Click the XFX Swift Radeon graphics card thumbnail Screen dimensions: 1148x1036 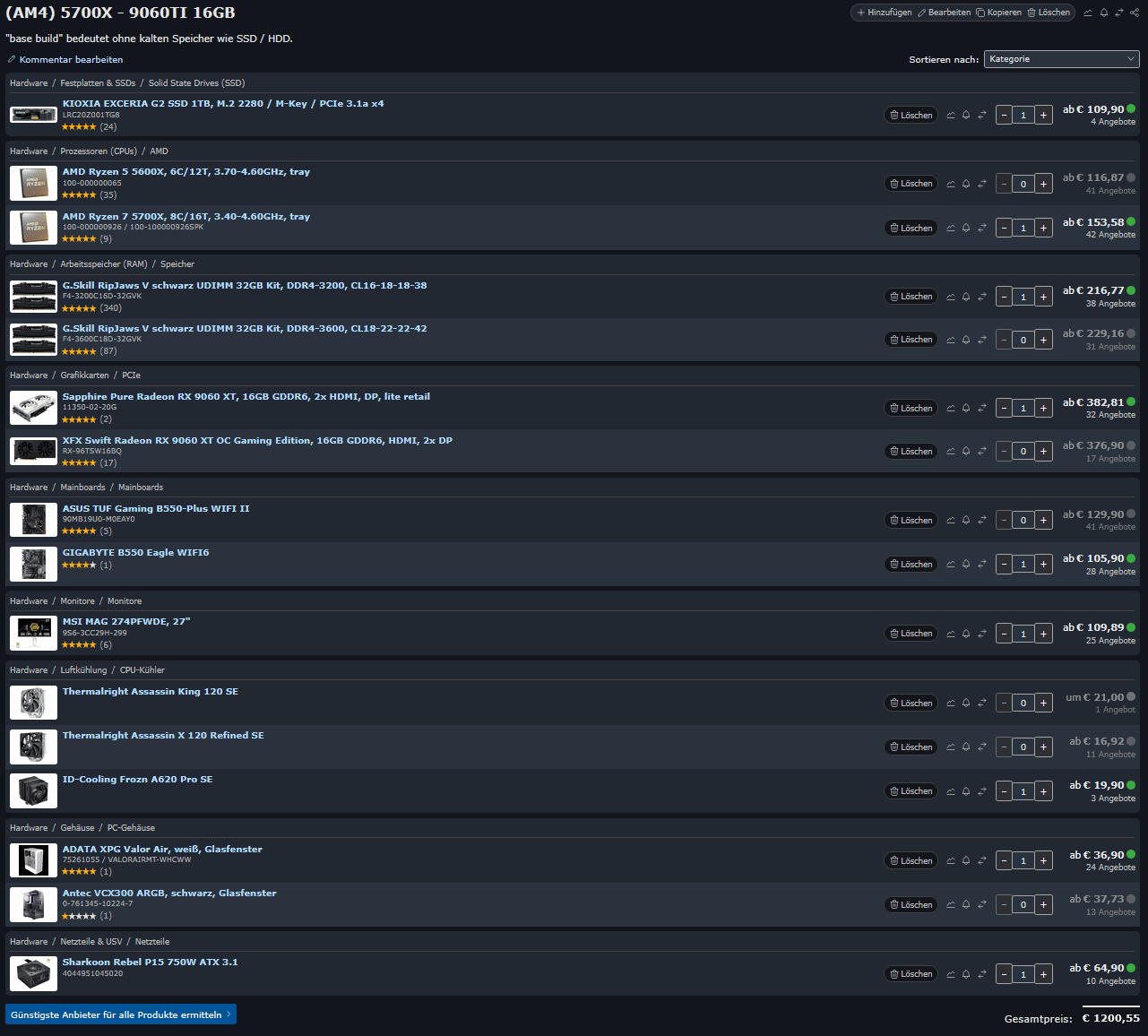pos(33,451)
